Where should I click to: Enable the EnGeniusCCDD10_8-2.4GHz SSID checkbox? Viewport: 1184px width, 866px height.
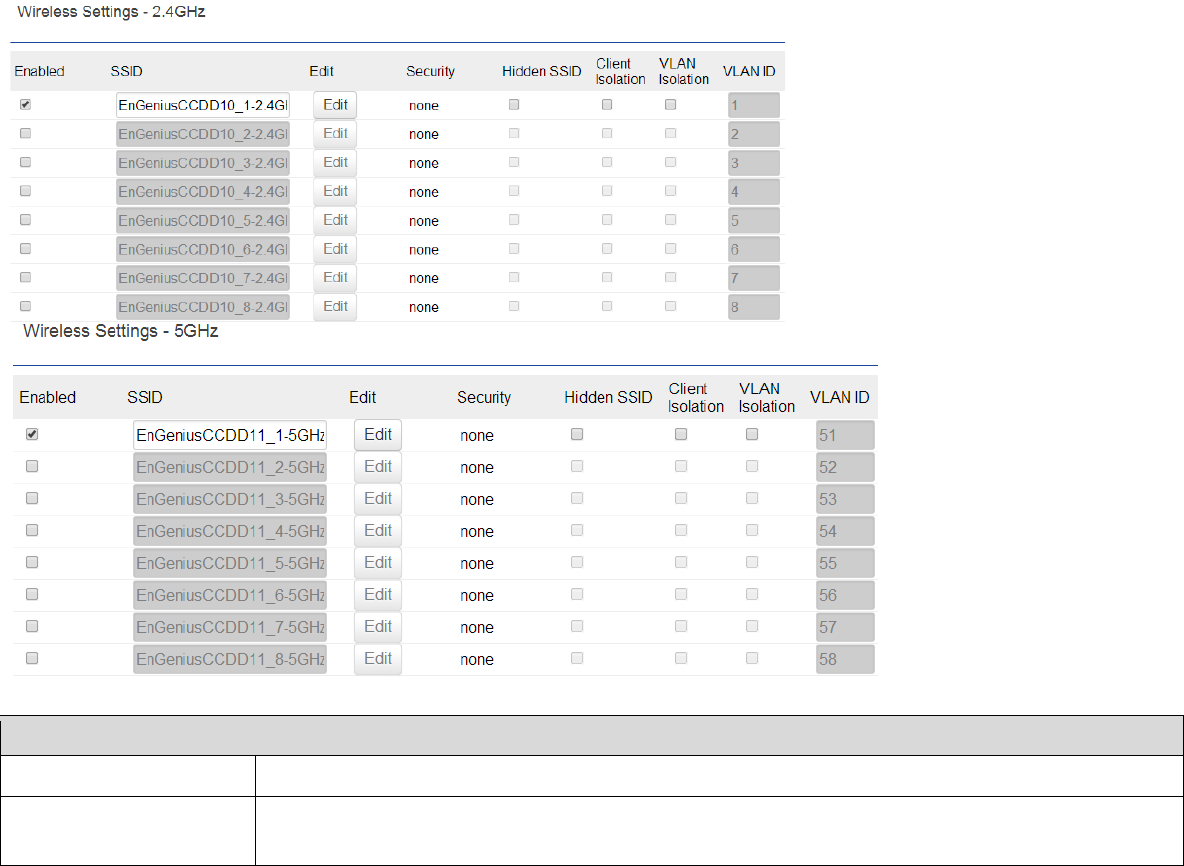[x=26, y=307]
